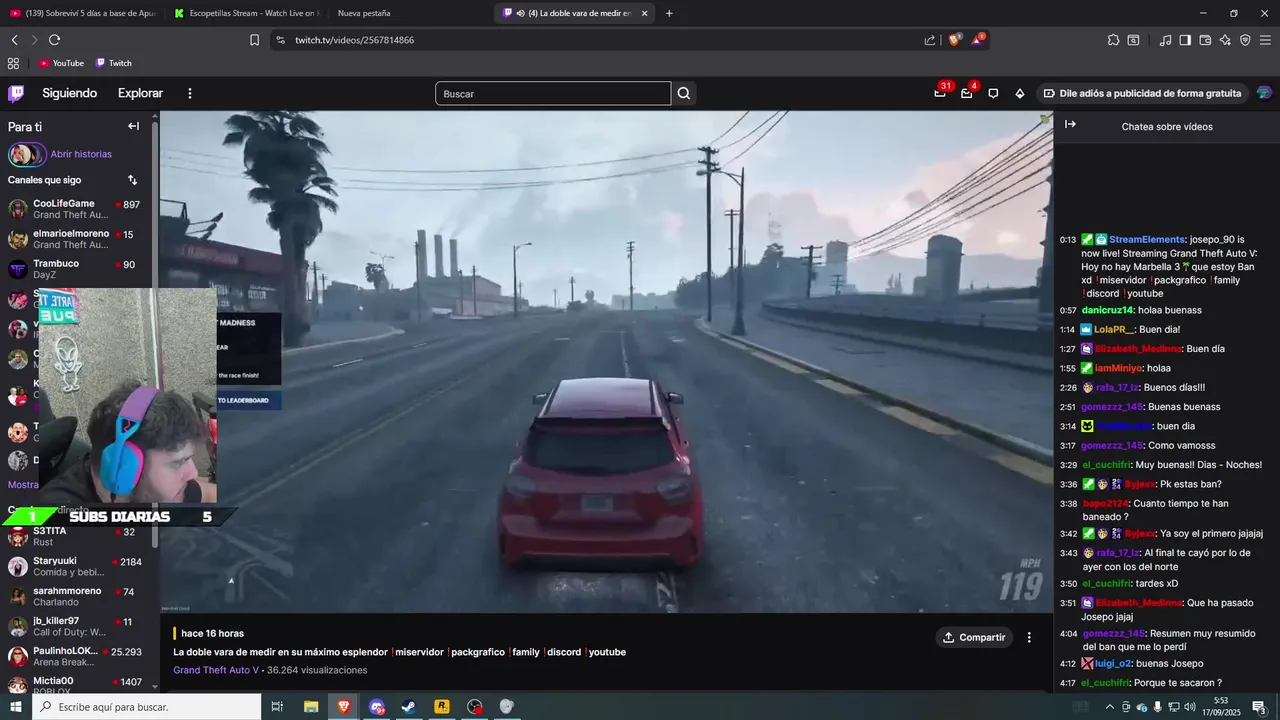Image resolution: width=1280 pixels, height=720 pixels.
Task: Close the La doble vara de medir tab
Action: point(644,13)
